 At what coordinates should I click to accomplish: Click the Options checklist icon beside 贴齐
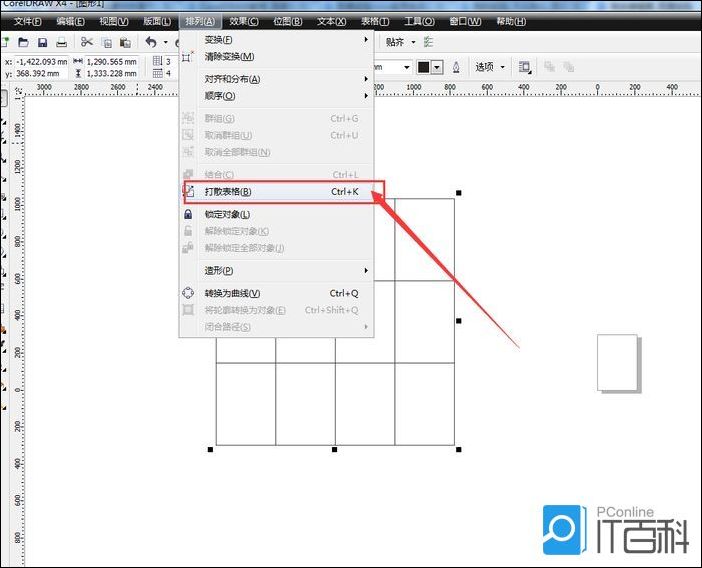pos(428,42)
